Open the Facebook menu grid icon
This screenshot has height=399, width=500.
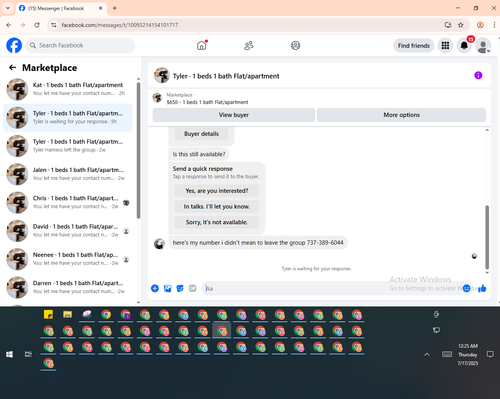(x=445, y=45)
